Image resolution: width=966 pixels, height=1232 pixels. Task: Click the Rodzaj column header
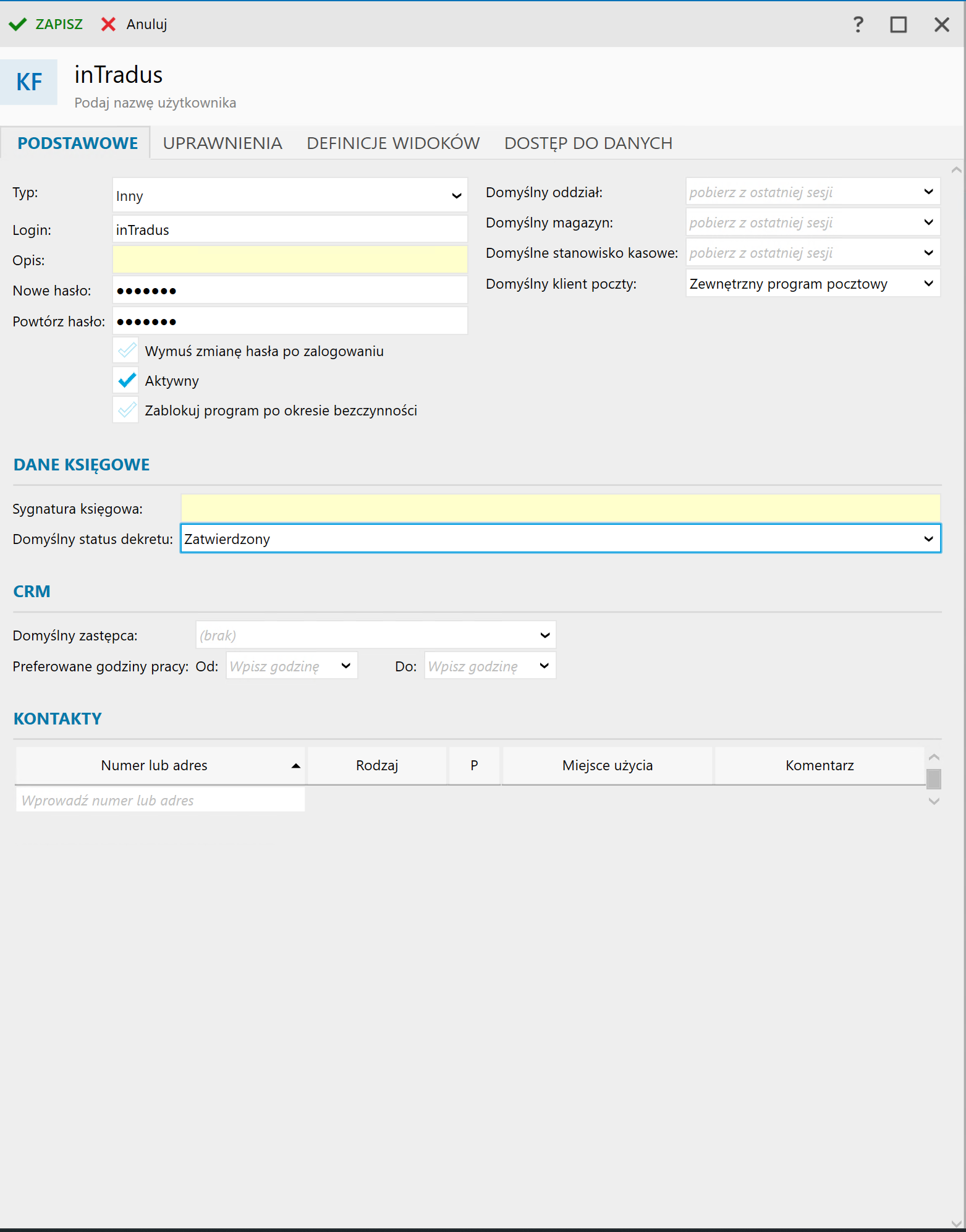(x=376, y=766)
